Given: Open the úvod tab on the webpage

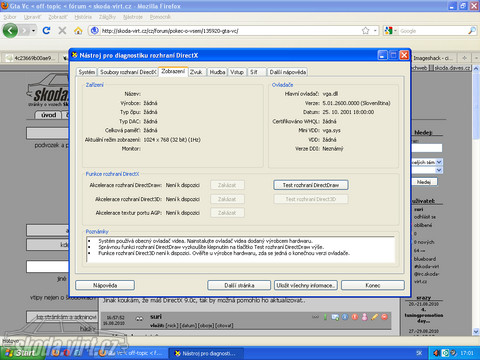Looking at the screenshot, I should coord(48,115).
